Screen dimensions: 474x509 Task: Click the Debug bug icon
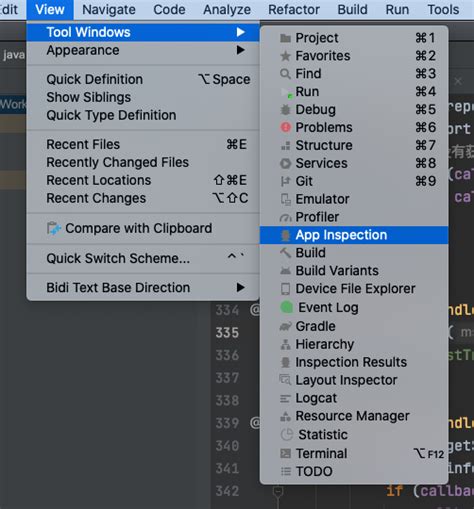[285, 110]
